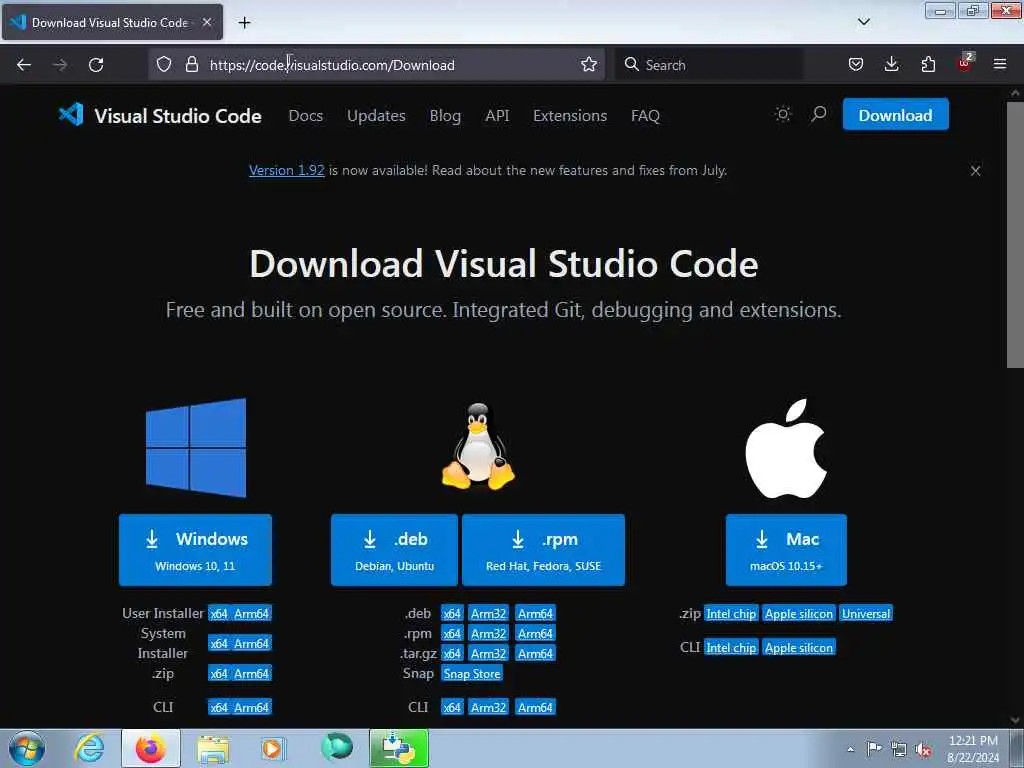
Task: Open the Version 1.92 link
Action: [x=287, y=170]
